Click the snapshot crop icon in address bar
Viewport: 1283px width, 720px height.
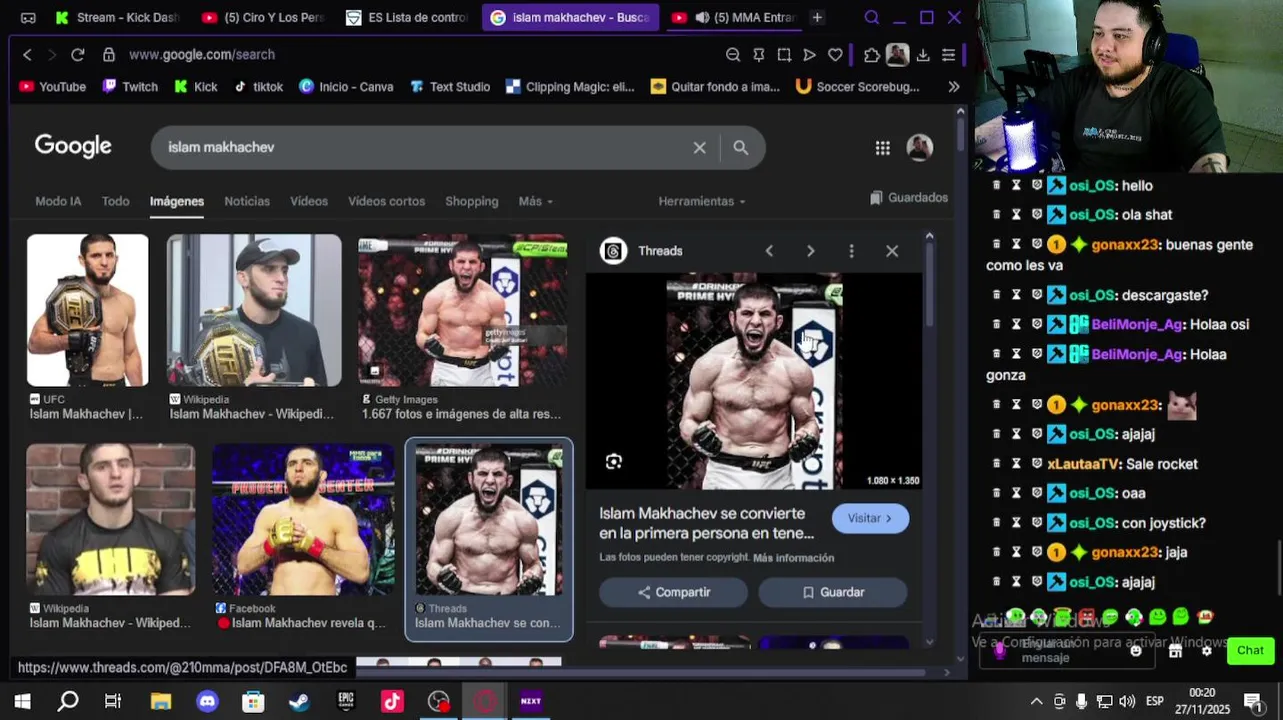(x=784, y=55)
